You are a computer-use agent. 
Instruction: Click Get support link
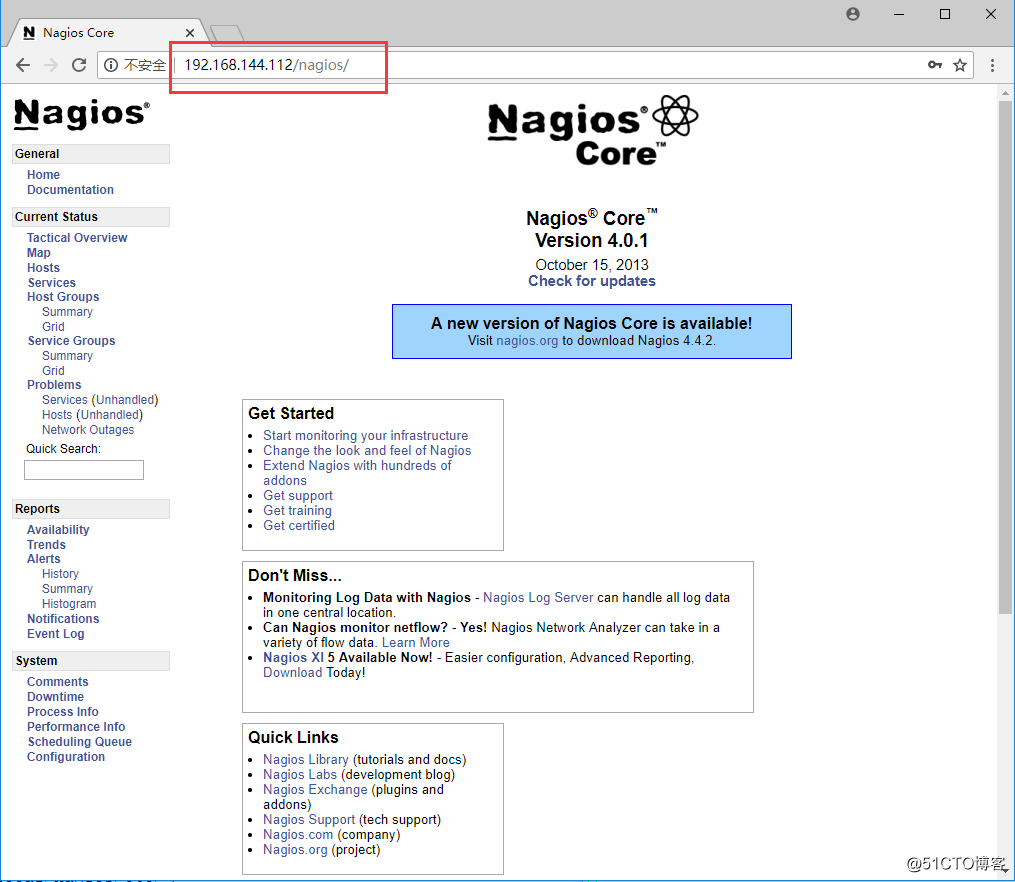(298, 495)
